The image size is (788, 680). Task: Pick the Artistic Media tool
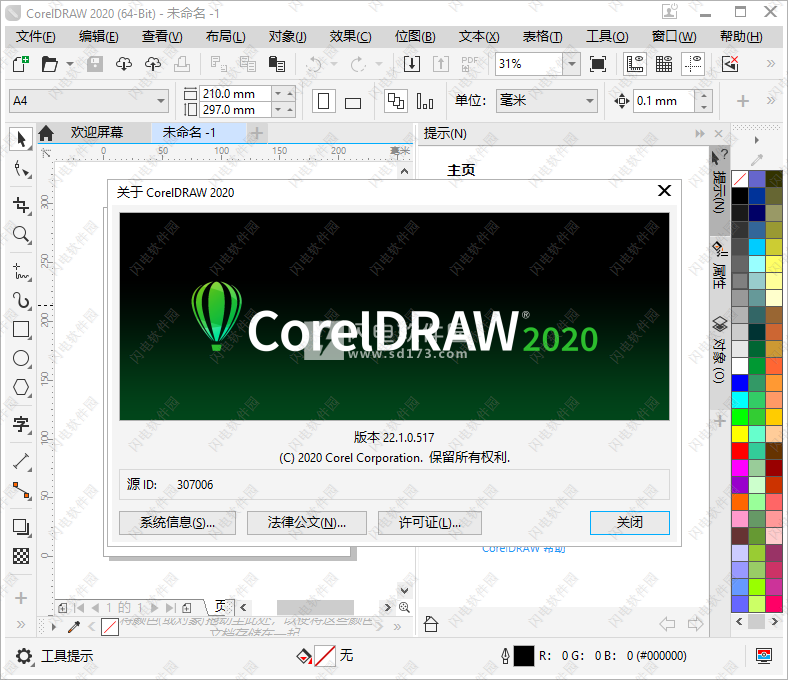click(21, 301)
